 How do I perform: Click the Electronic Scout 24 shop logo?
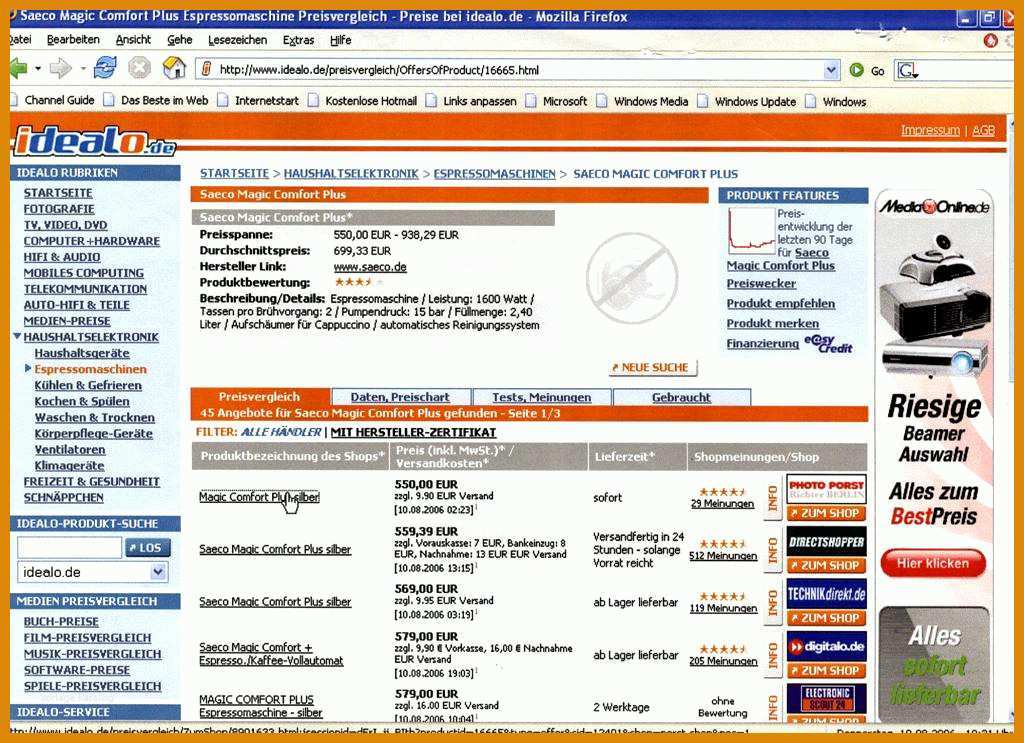(x=826, y=699)
